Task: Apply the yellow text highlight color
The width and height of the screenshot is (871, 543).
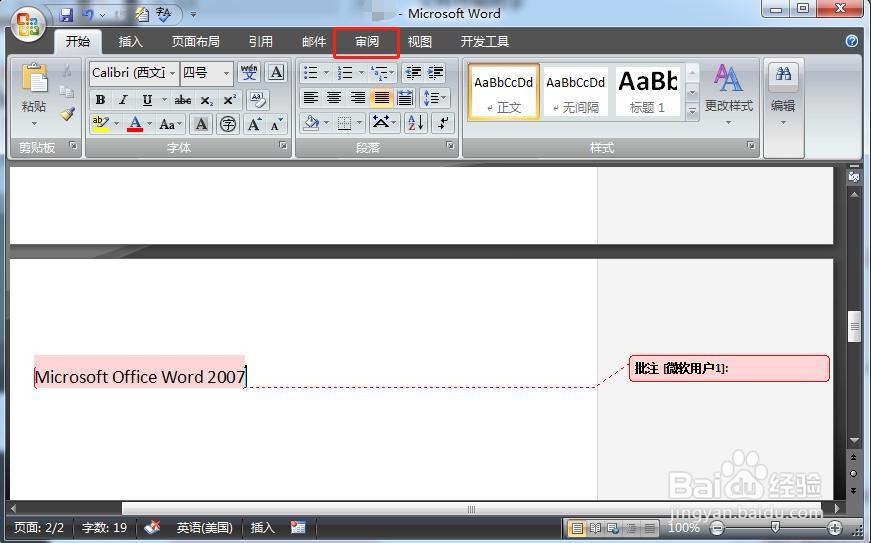Action: 101,123
